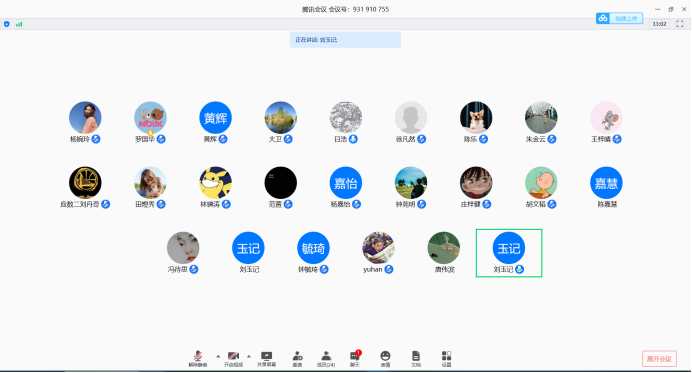Unmute the microphone in the bottom toolbar

click(x=197, y=359)
